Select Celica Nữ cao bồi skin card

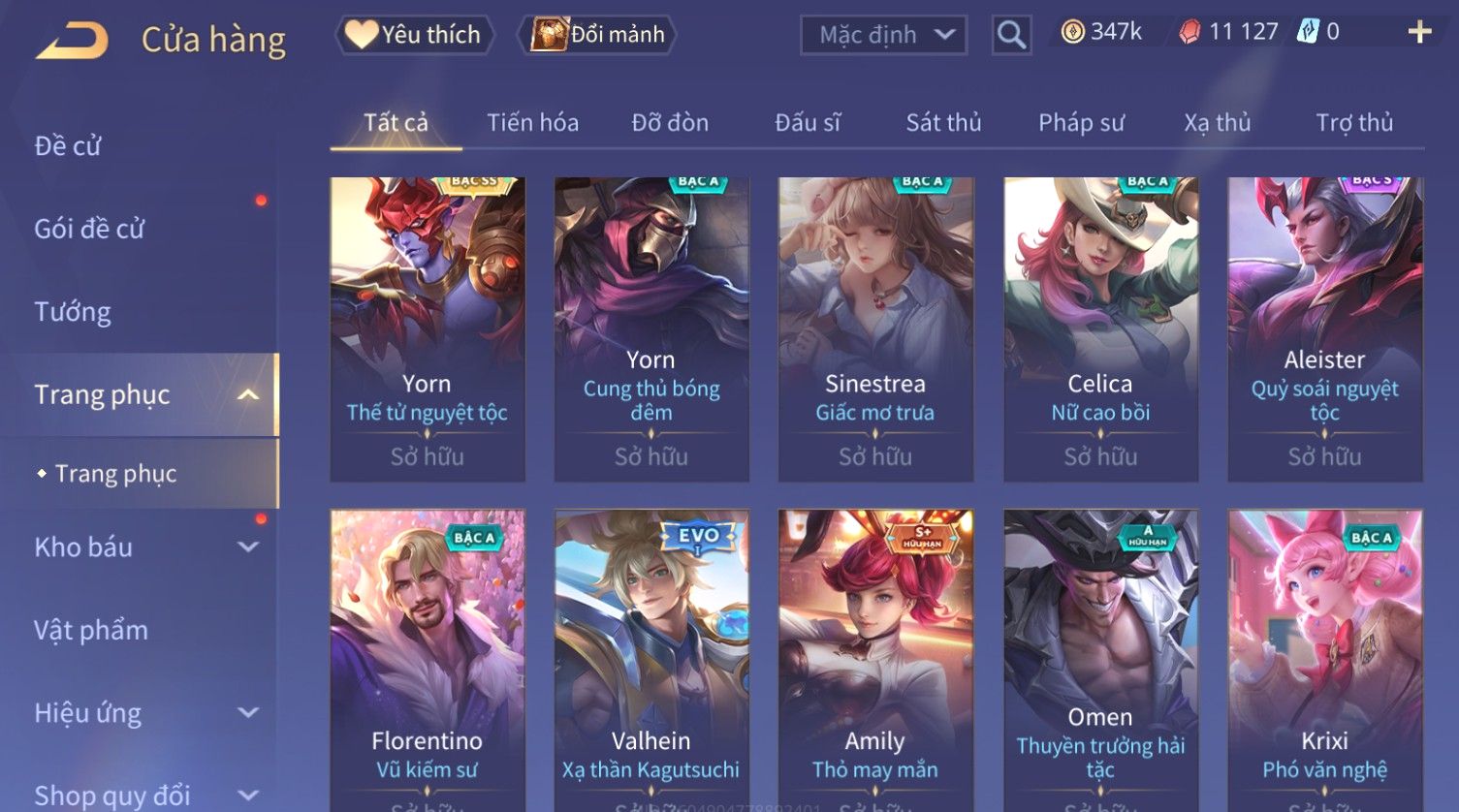coord(1100,329)
